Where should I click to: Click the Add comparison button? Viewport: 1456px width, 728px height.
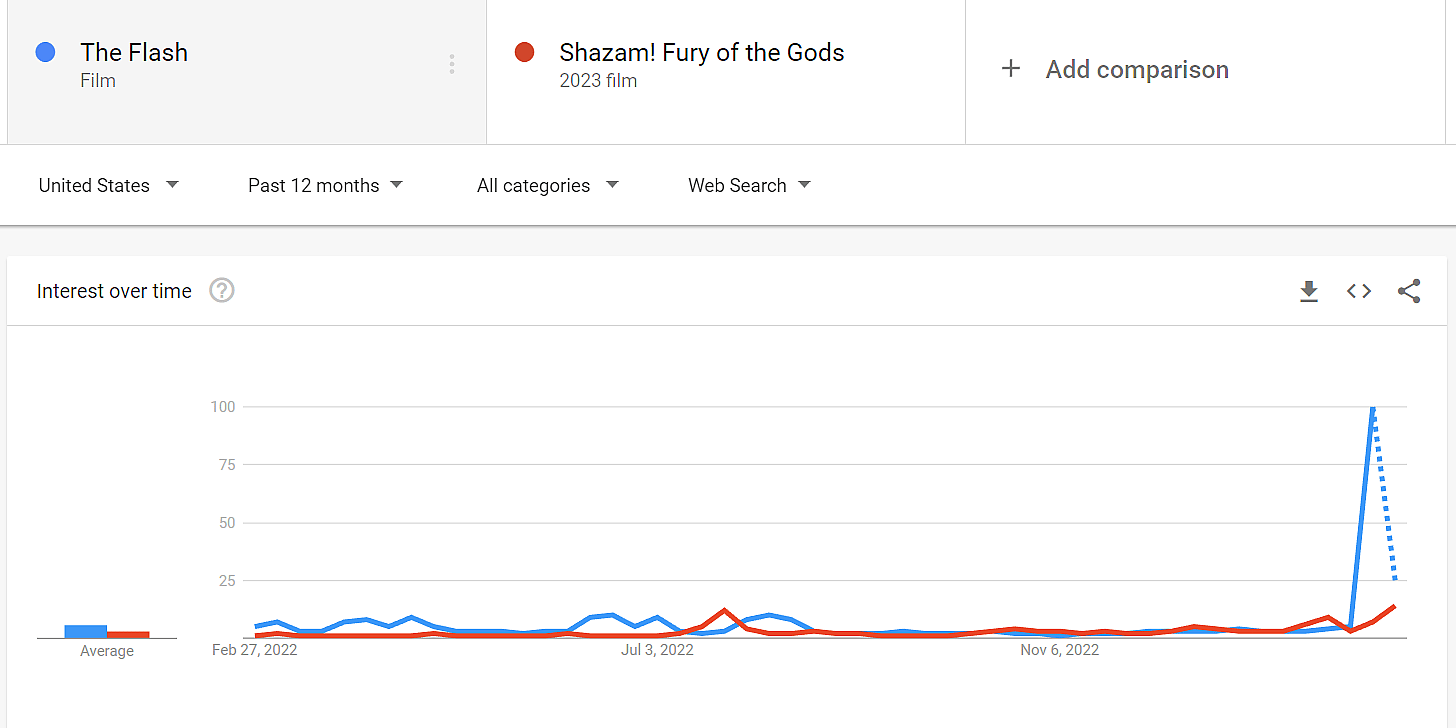coord(1137,70)
